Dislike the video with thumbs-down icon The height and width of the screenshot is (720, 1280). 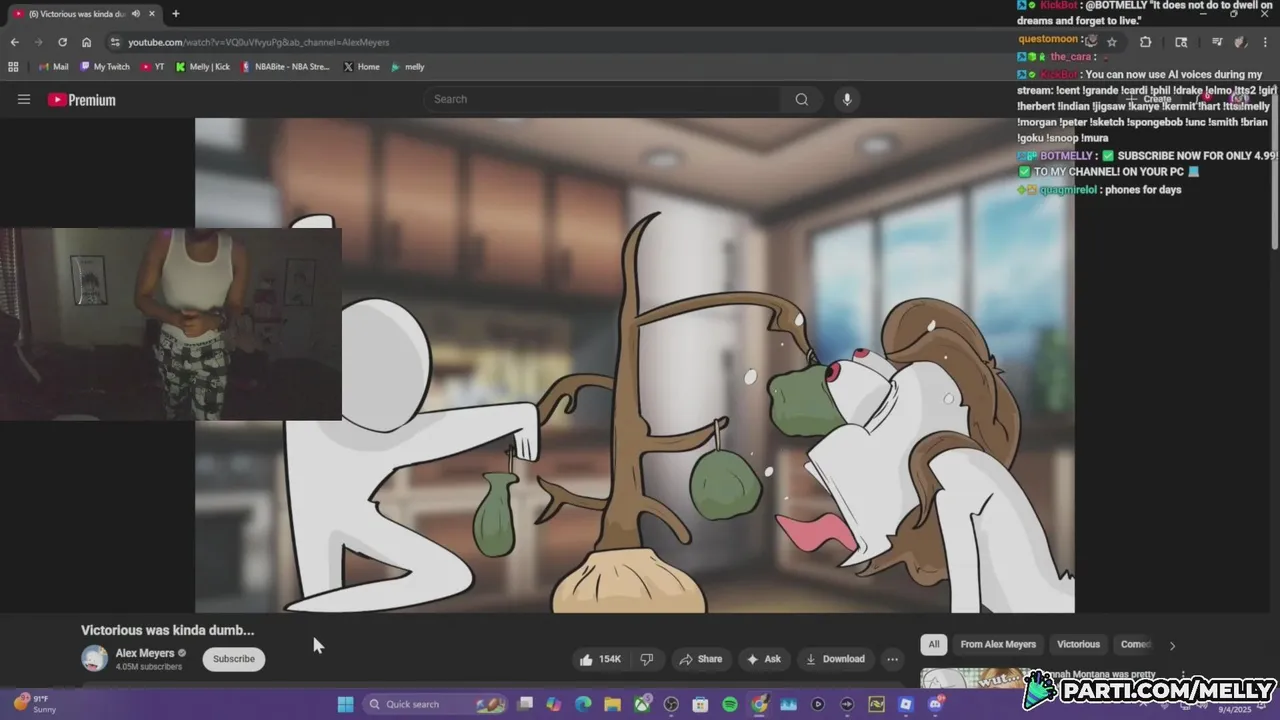pos(647,659)
